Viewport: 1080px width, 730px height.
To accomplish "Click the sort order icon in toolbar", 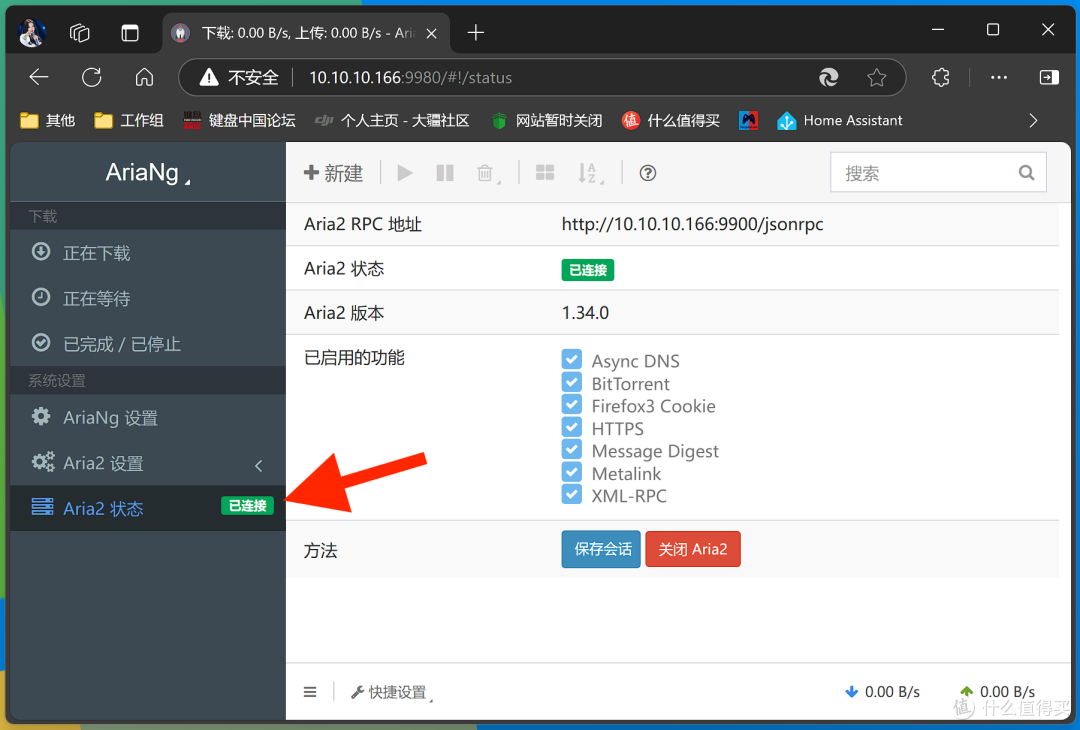I will point(590,172).
